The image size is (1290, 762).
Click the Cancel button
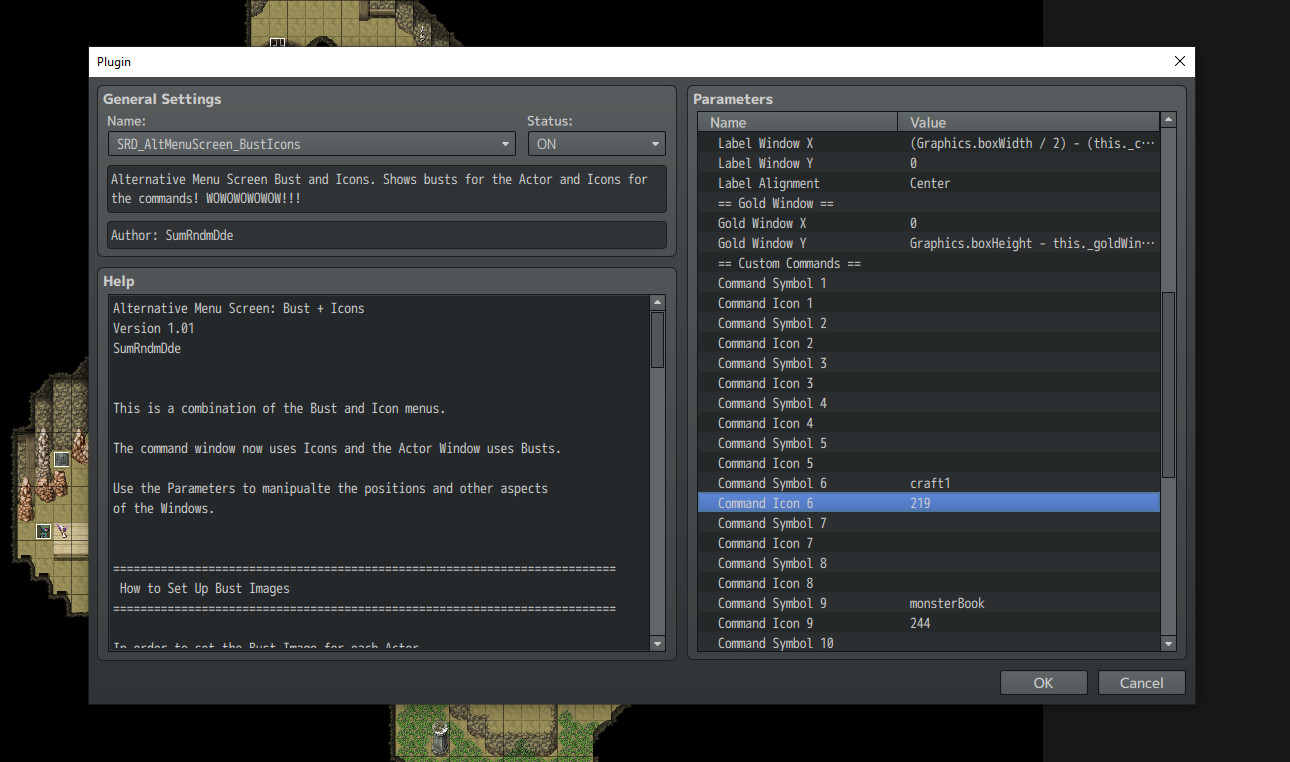point(1141,683)
